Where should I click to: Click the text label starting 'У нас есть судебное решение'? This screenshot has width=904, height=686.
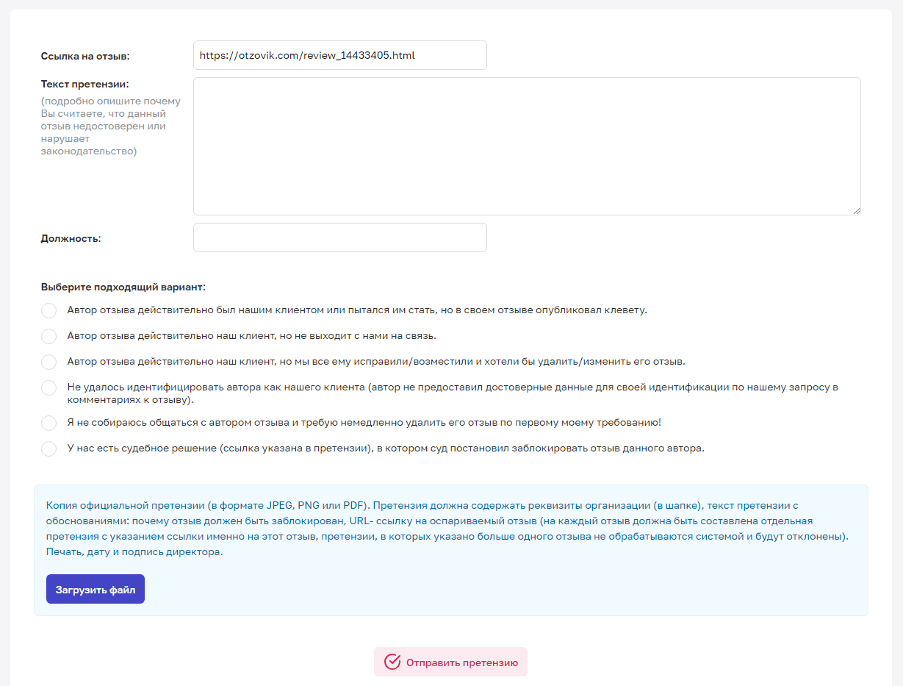tap(386, 449)
